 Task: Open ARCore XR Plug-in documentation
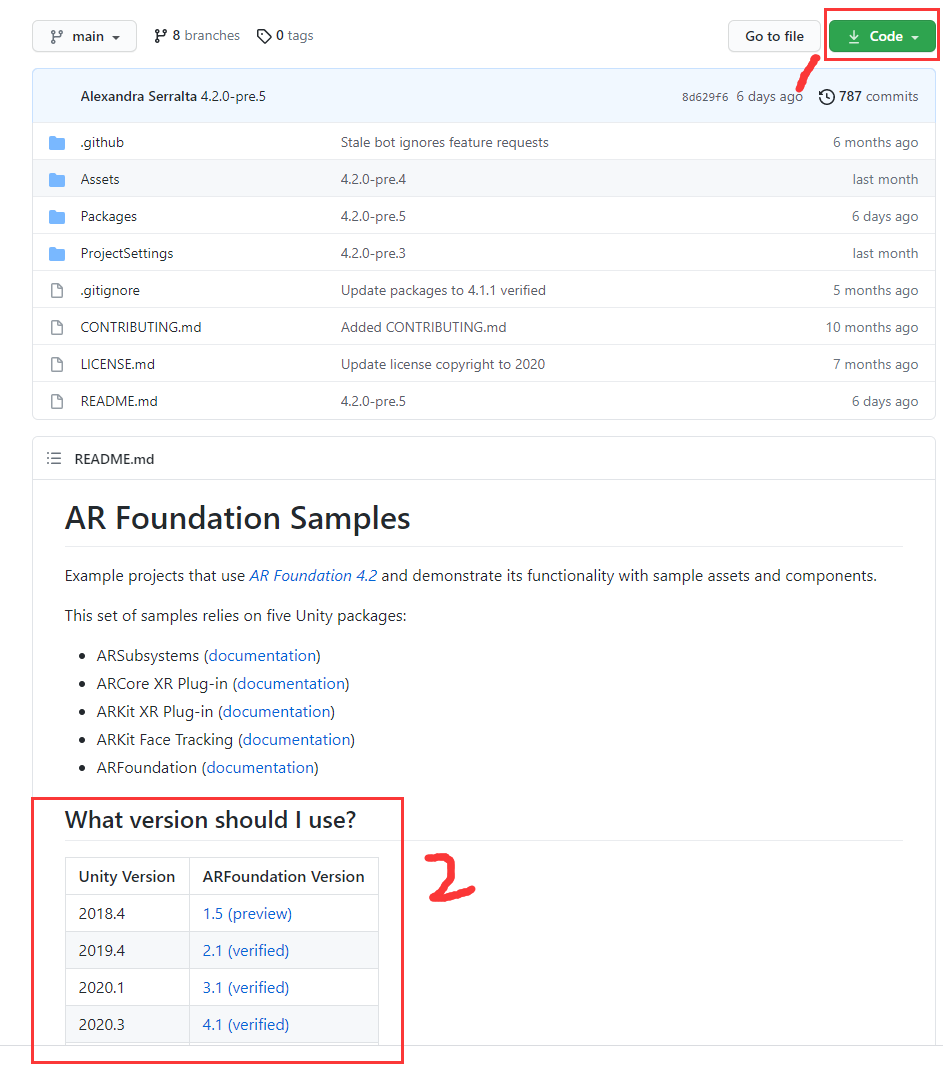coord(291,683)
